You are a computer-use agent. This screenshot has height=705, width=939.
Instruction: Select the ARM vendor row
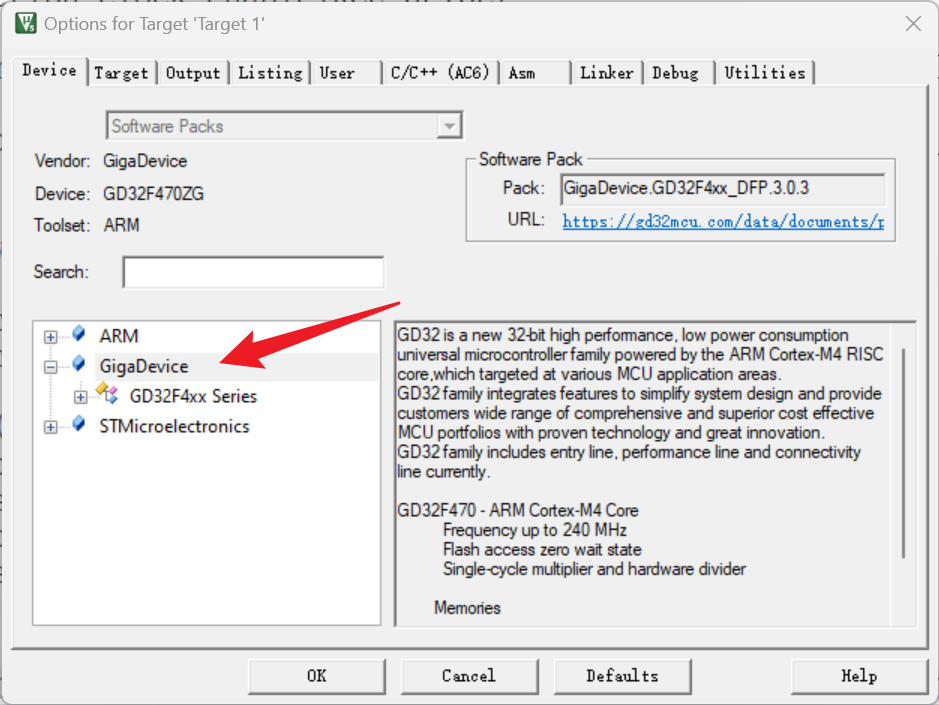coord(119,336)
